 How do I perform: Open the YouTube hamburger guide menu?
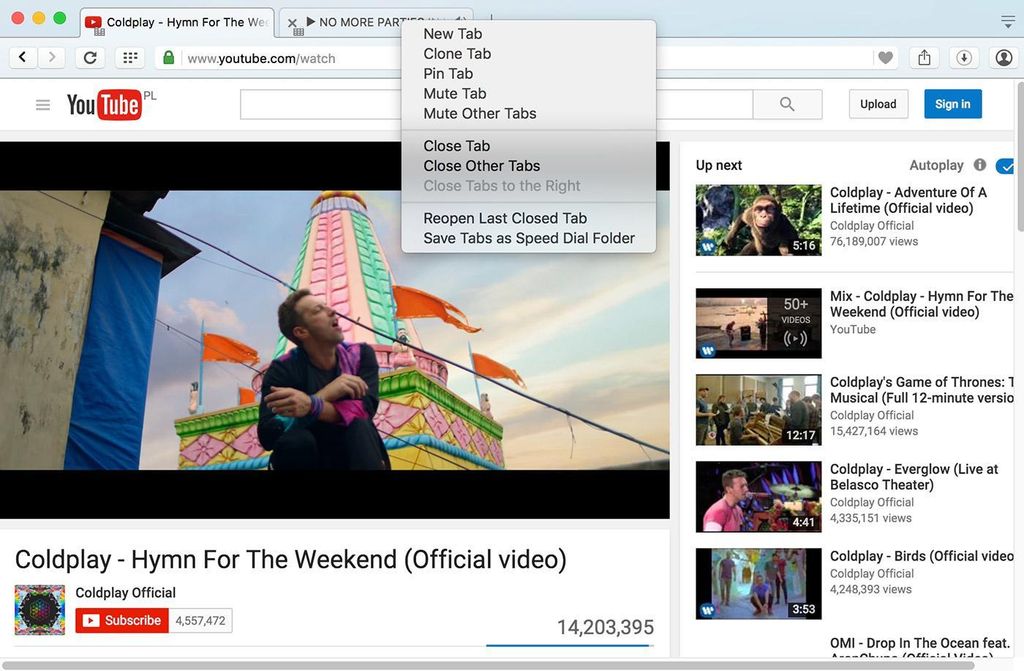tap(43, 104)
